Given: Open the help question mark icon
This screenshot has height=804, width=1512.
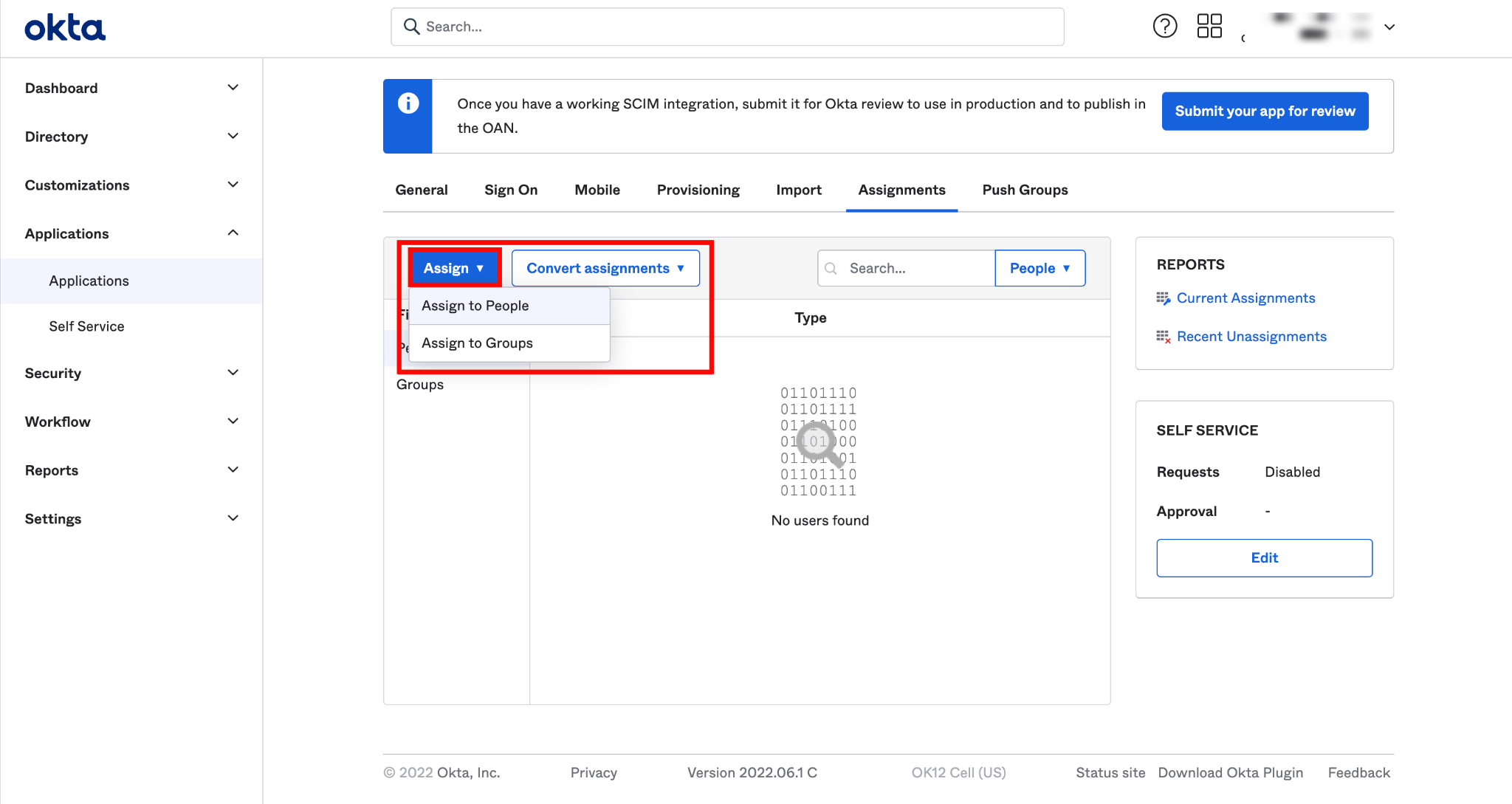Looking at the screenshot, I should click(1165, 27).
